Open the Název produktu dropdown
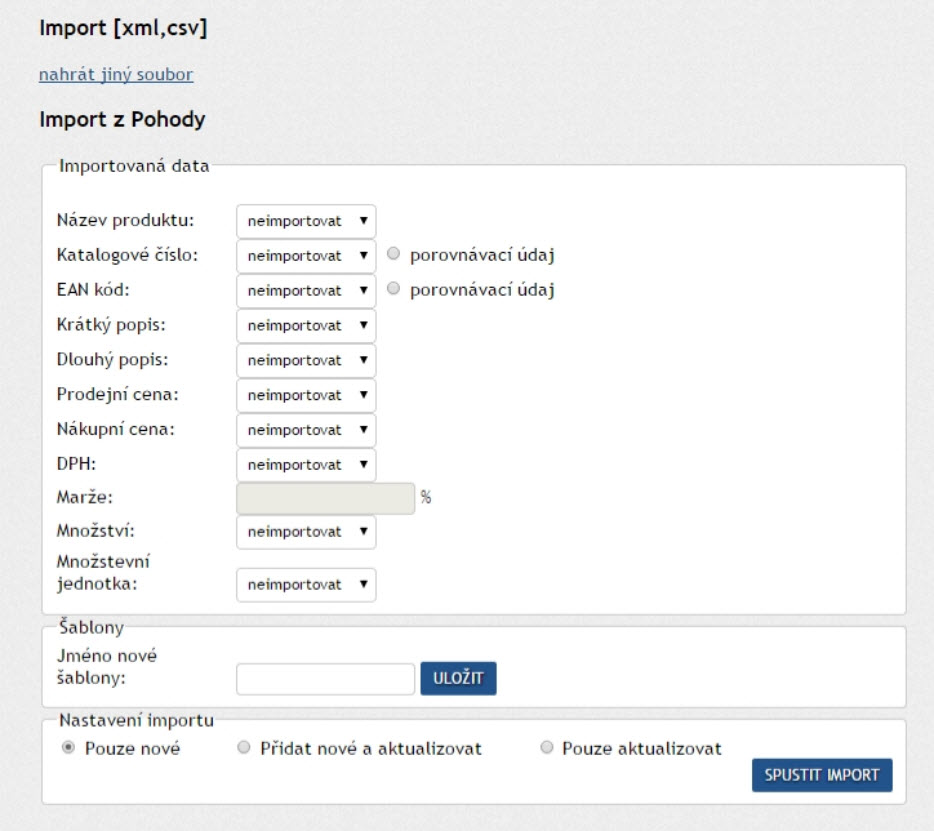 (306, 221)
